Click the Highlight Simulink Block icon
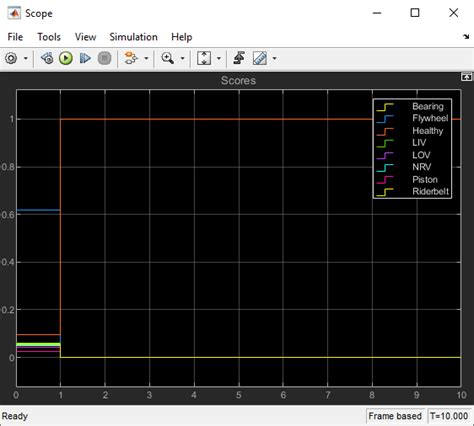Screen dimensions: 474x426 coord(130,58)
